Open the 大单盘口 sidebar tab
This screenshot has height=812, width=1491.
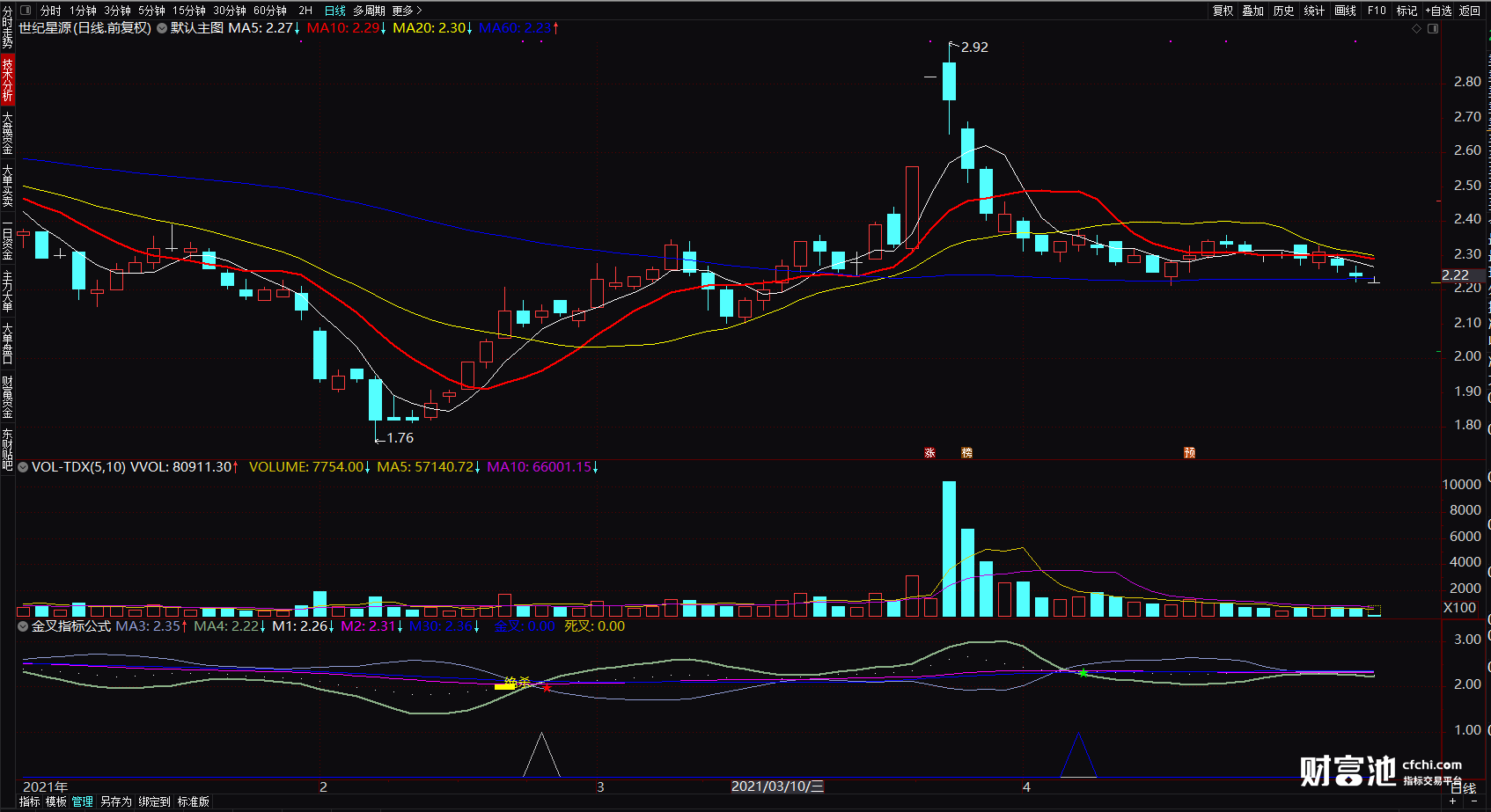[x=7, y=344]
